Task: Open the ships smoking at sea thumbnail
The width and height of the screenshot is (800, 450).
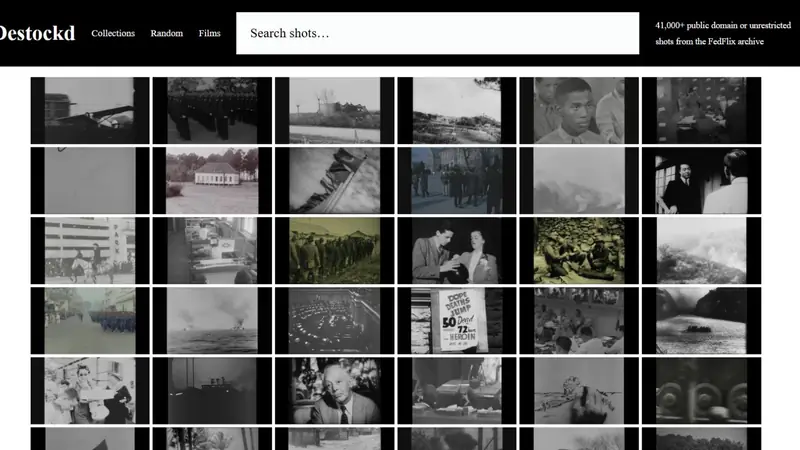Action: pos(212,320)
